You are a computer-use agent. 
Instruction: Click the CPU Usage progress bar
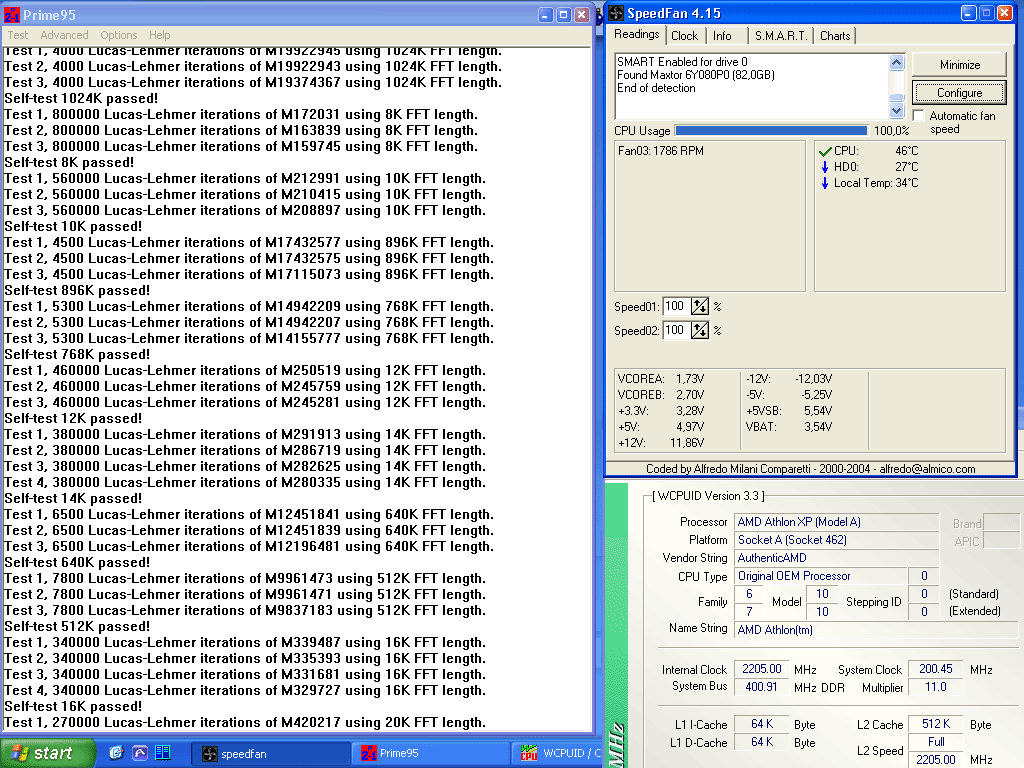tap(771, 130)
